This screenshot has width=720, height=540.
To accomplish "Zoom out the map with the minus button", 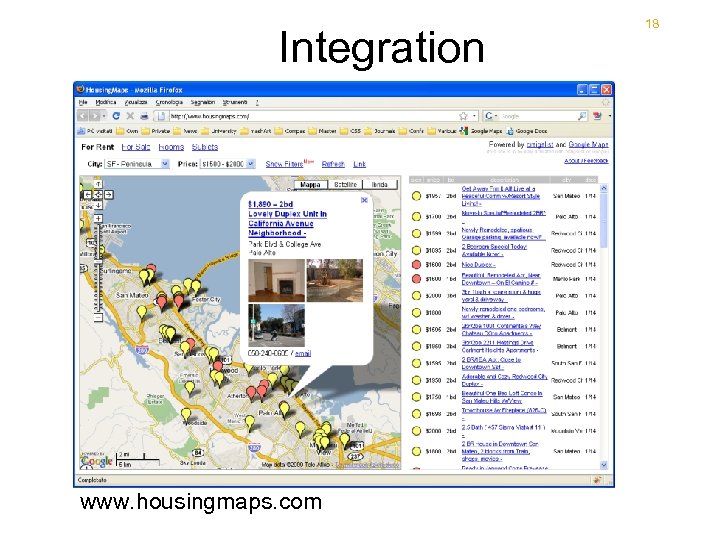I will click(98, 317).
